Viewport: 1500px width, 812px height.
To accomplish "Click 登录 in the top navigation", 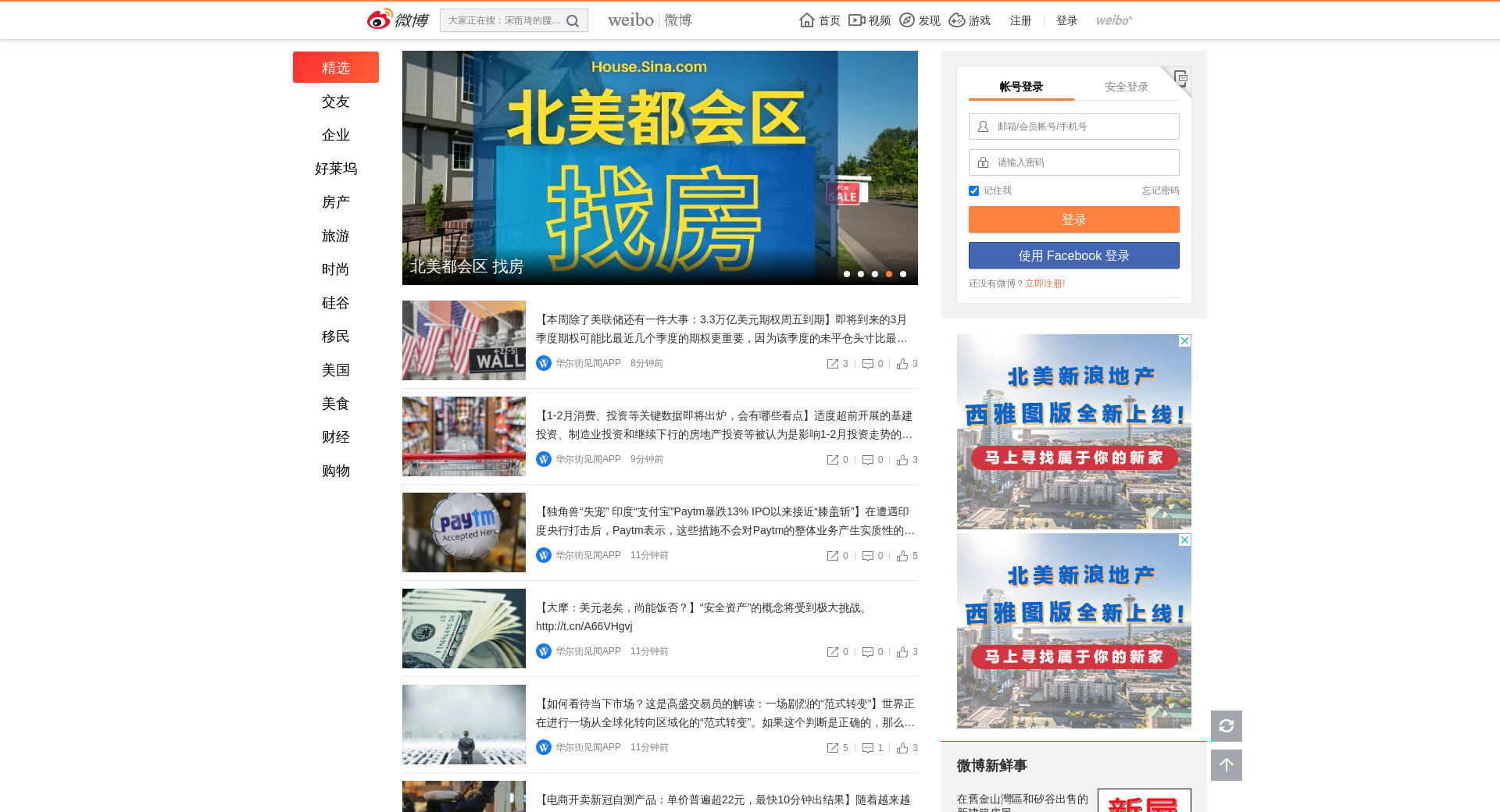I will [1066, 20].
